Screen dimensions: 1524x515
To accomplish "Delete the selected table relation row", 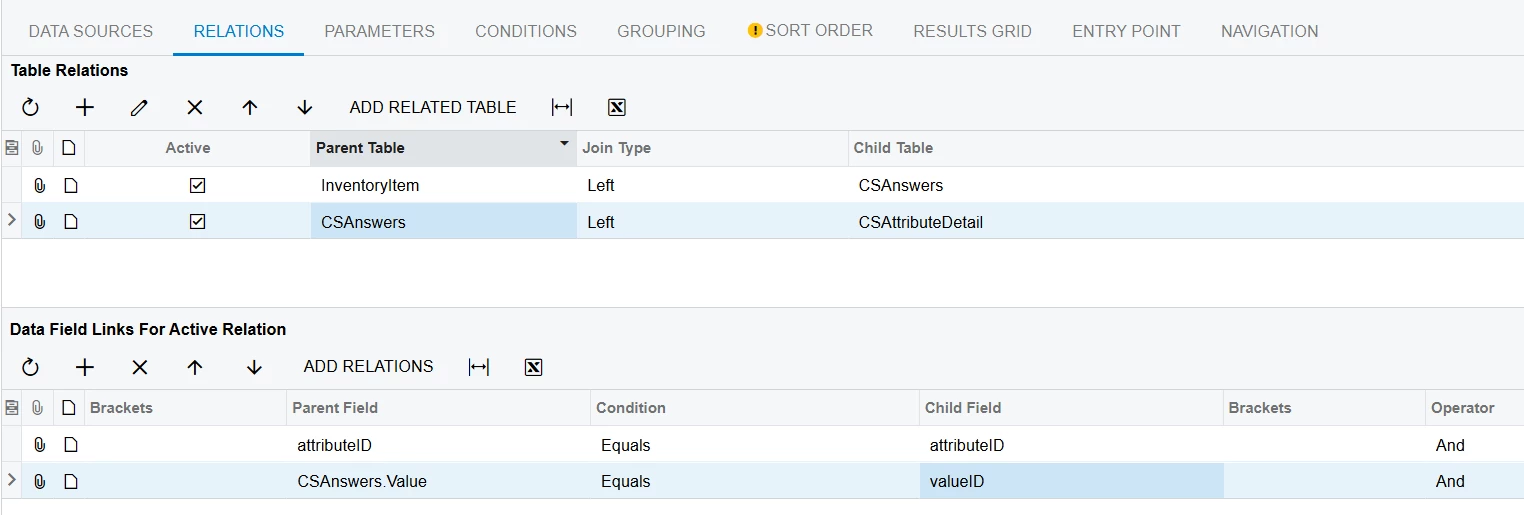I will point(195,107).
